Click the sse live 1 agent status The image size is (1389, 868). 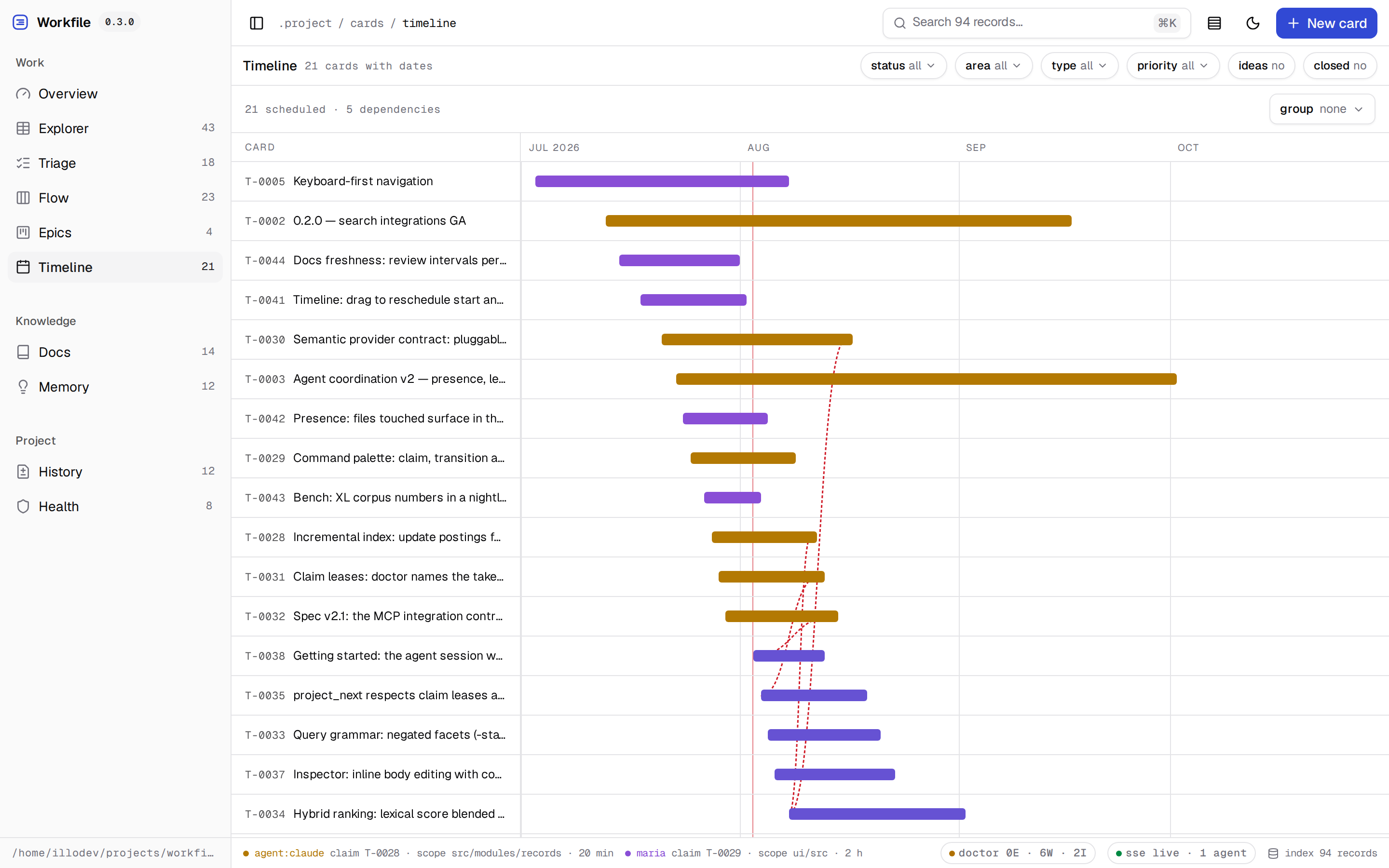[x=1181, y=853]
